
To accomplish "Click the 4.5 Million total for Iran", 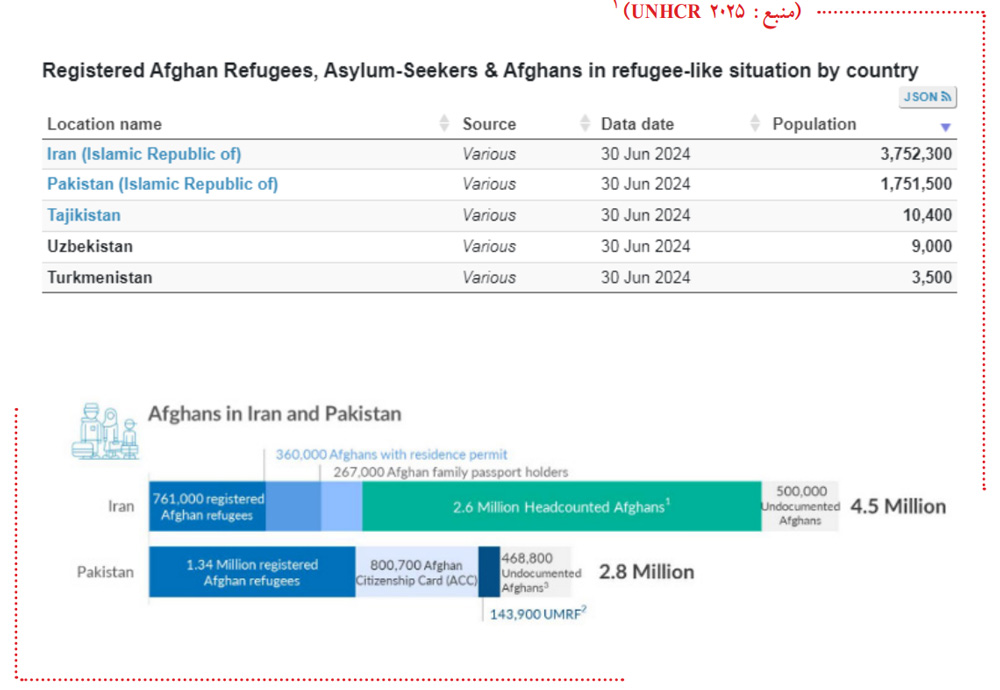I will (x=898, y=506).
